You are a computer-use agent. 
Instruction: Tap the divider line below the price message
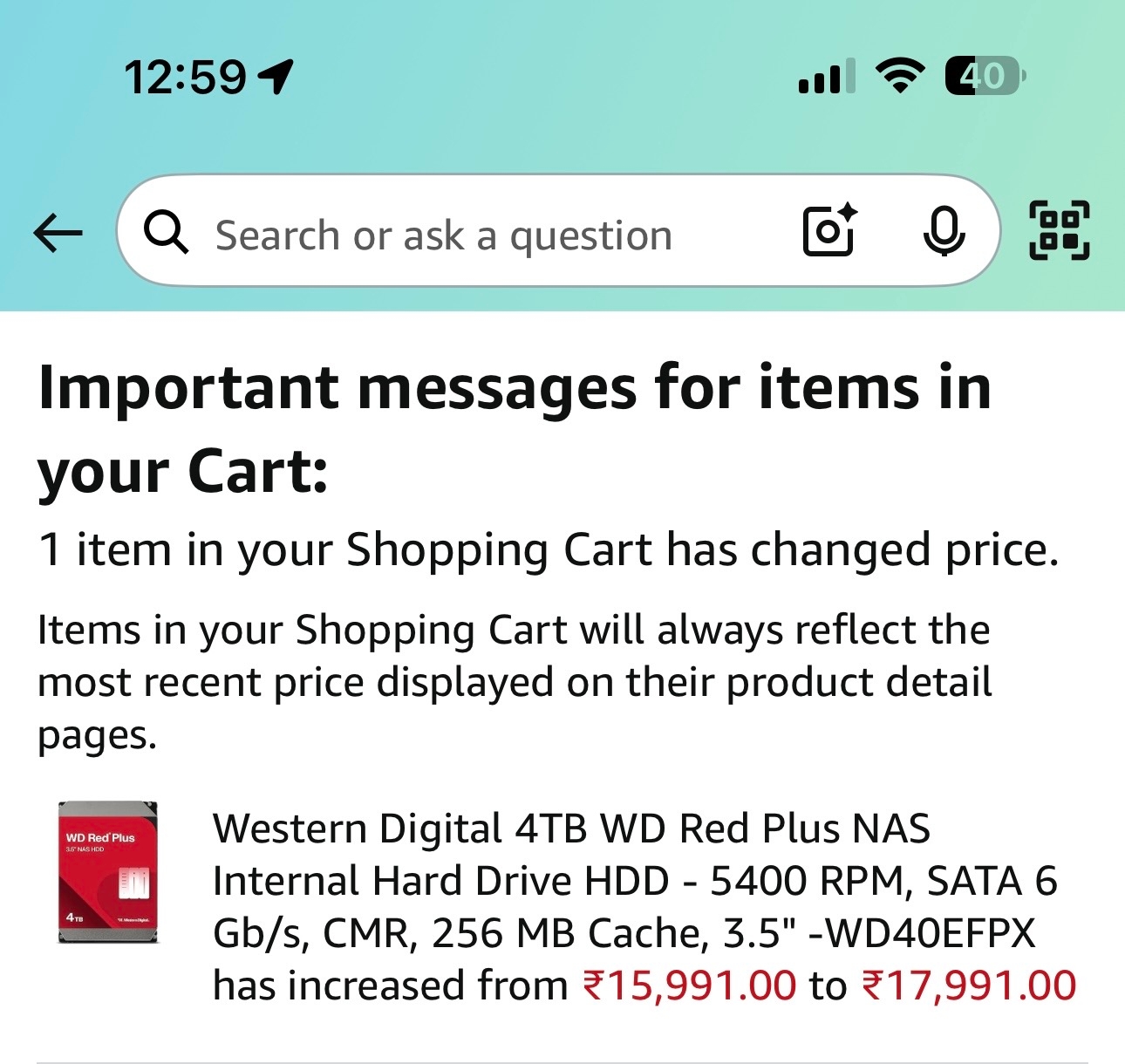coord(562,1061)
